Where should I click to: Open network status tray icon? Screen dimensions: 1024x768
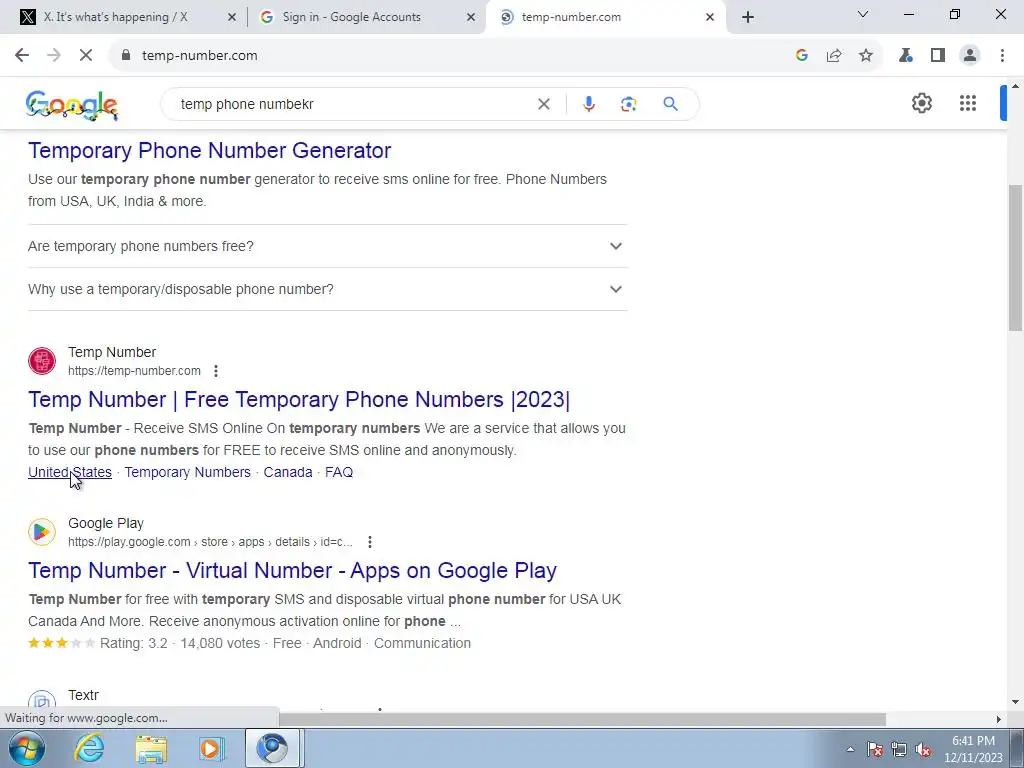pos(899,749)
